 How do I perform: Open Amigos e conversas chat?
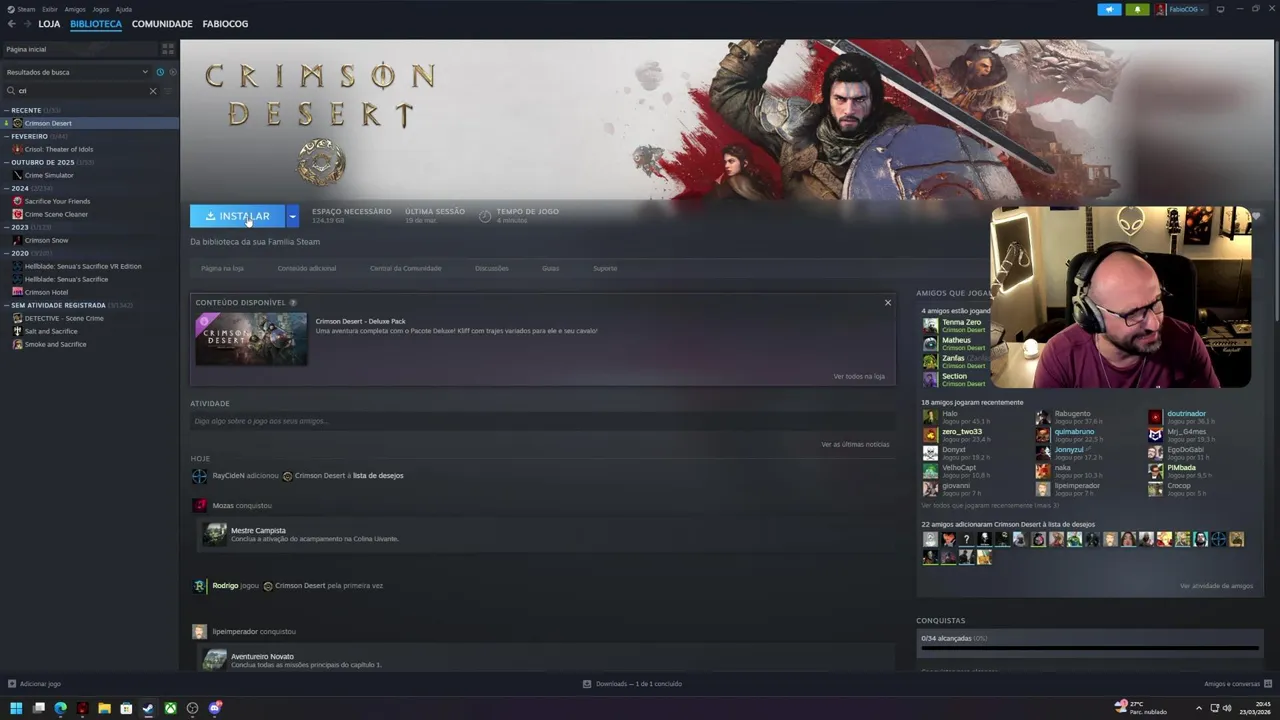coord(1237,684)
